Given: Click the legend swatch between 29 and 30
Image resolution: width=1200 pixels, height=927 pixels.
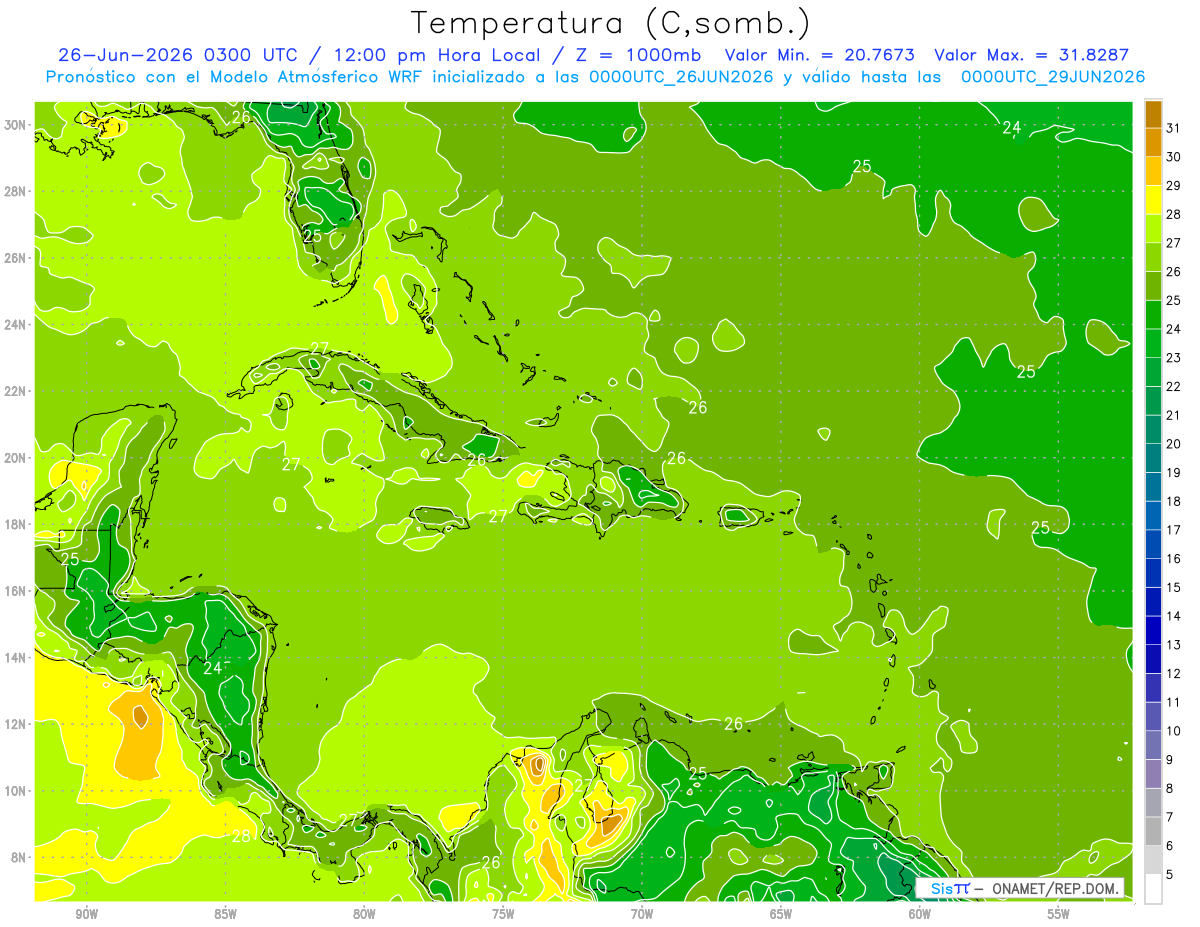Looking at the screenshot, I should coord(1153,171).
